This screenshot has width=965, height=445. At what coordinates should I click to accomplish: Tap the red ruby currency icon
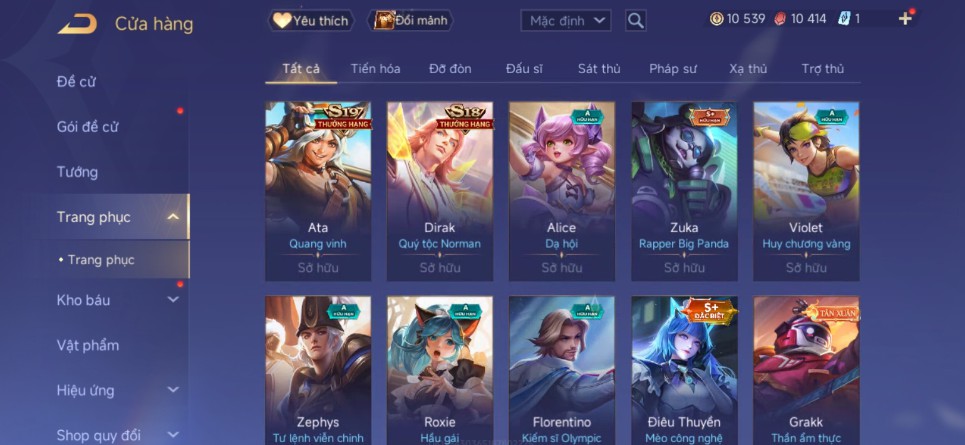(x=780, y=19)
